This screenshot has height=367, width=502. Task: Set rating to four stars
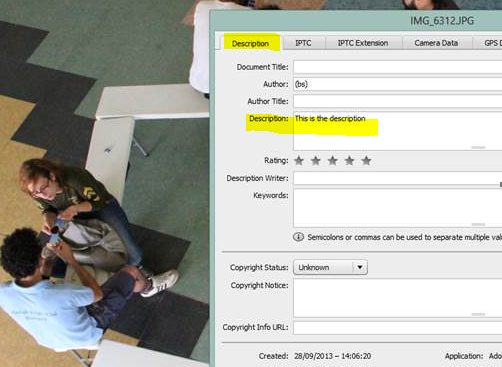[x=349, y=161]
